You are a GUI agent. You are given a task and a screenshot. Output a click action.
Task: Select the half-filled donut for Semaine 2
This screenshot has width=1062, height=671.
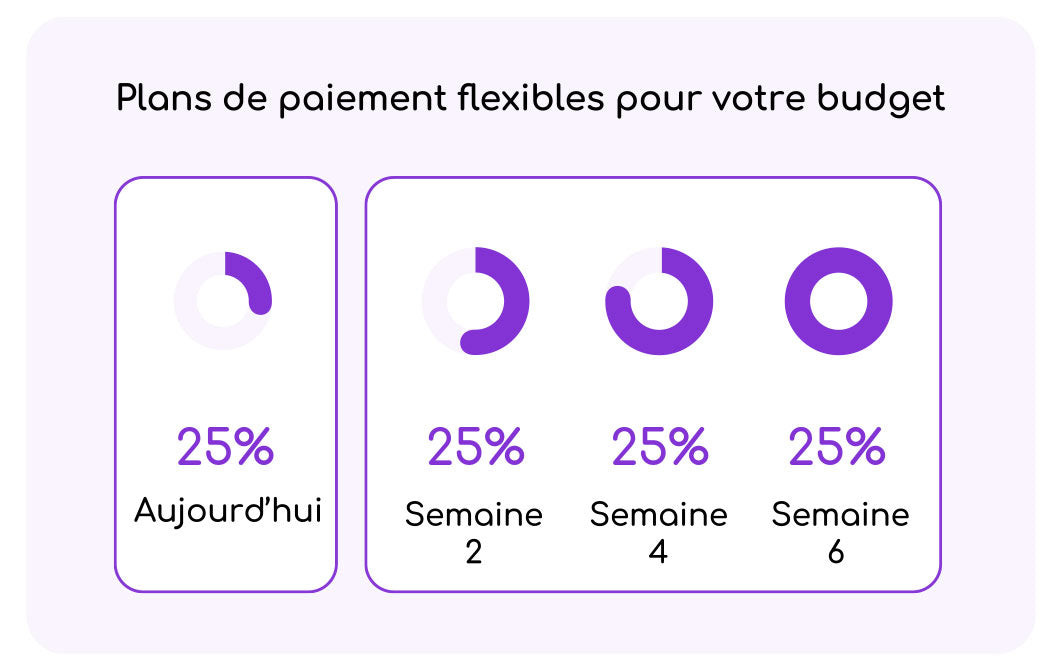tap(475, 300)
